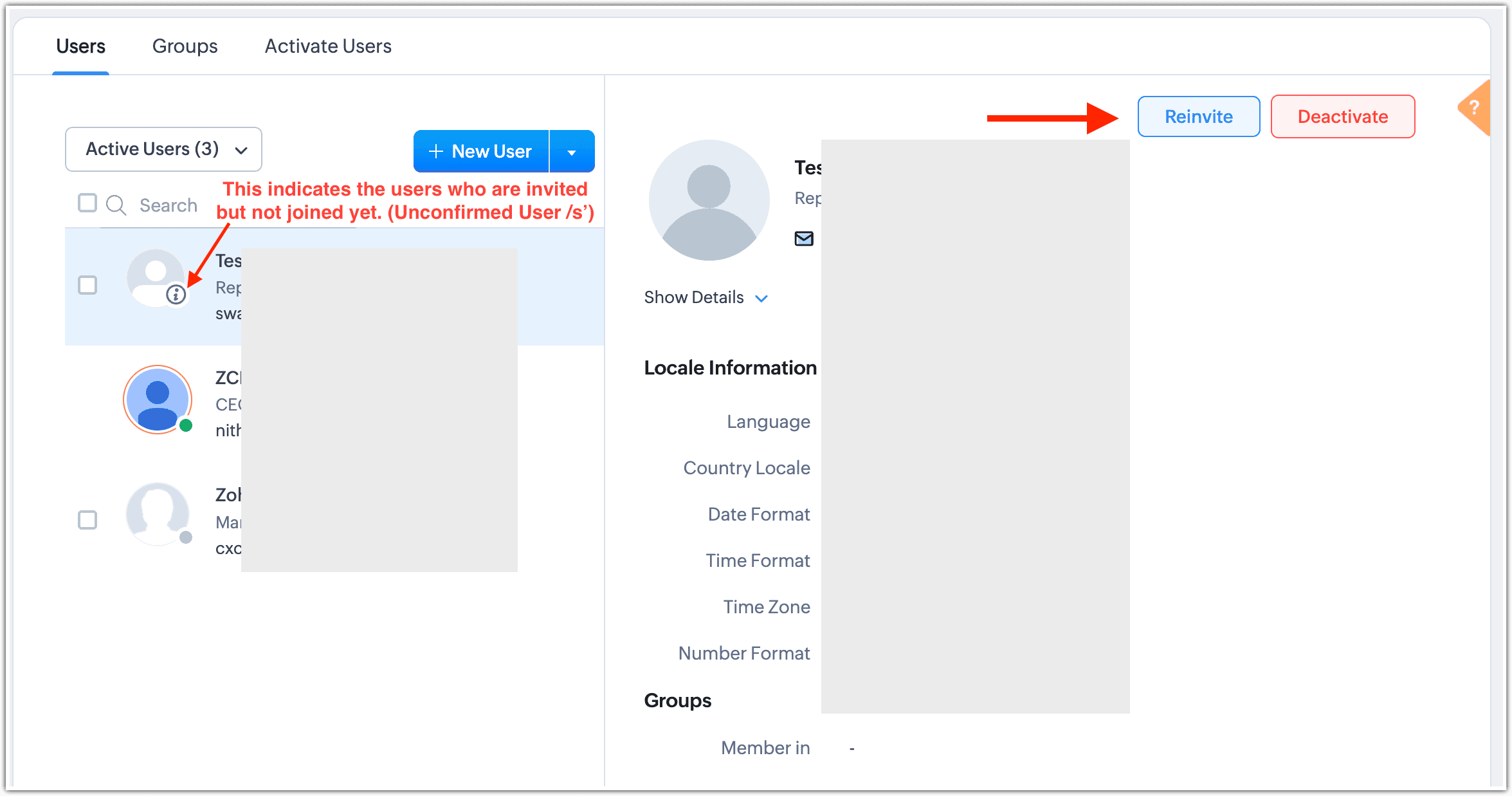Click the Reinvite button

pyautogui.click(x=1198, y=116)
